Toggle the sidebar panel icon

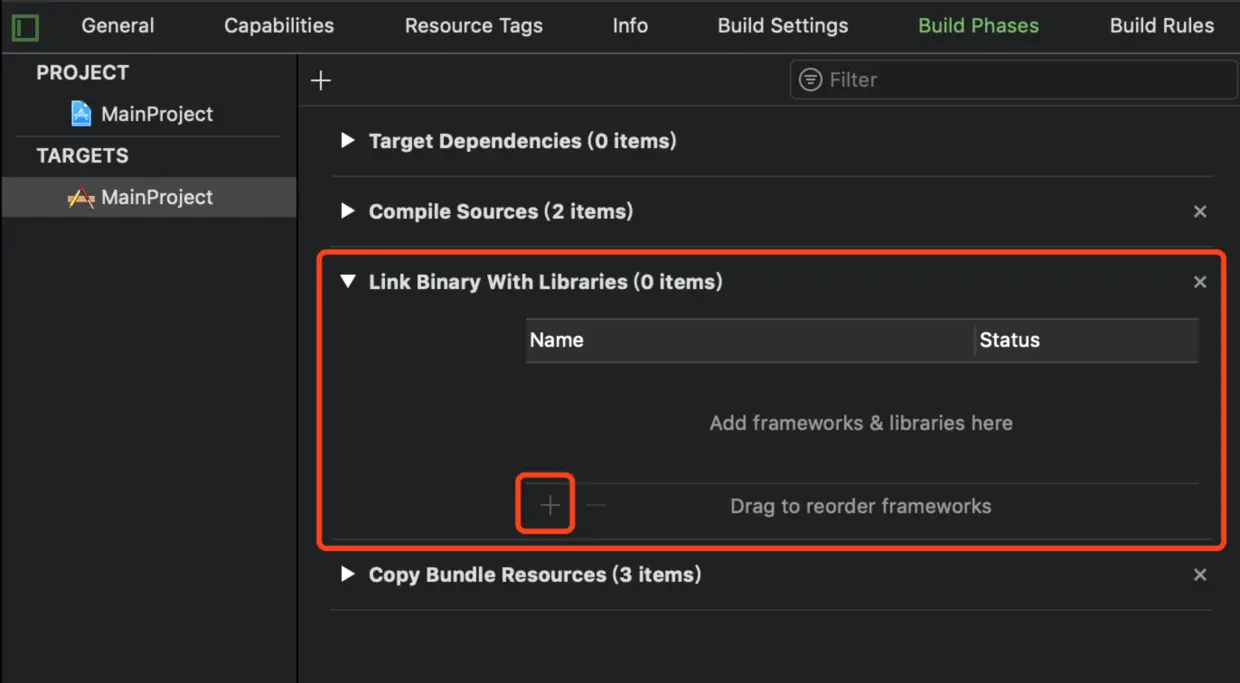(x=25, y=26)
